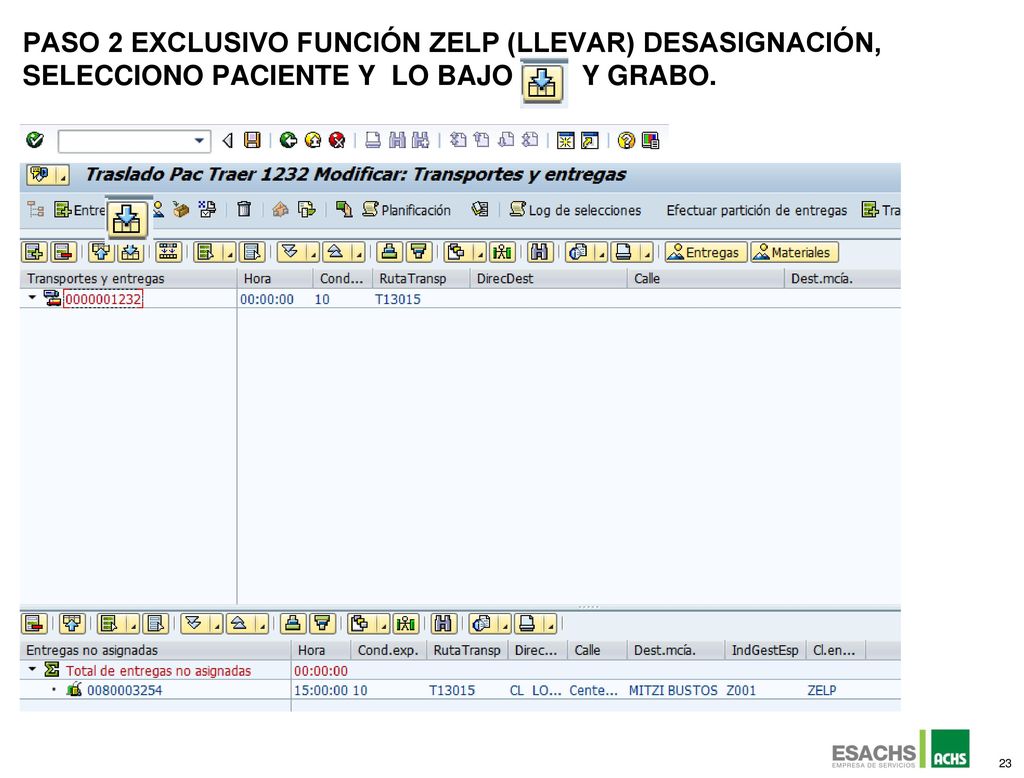This screenshot has width=1024, height=778.
Task: Open the command field history dropdown
Action: 200,140
